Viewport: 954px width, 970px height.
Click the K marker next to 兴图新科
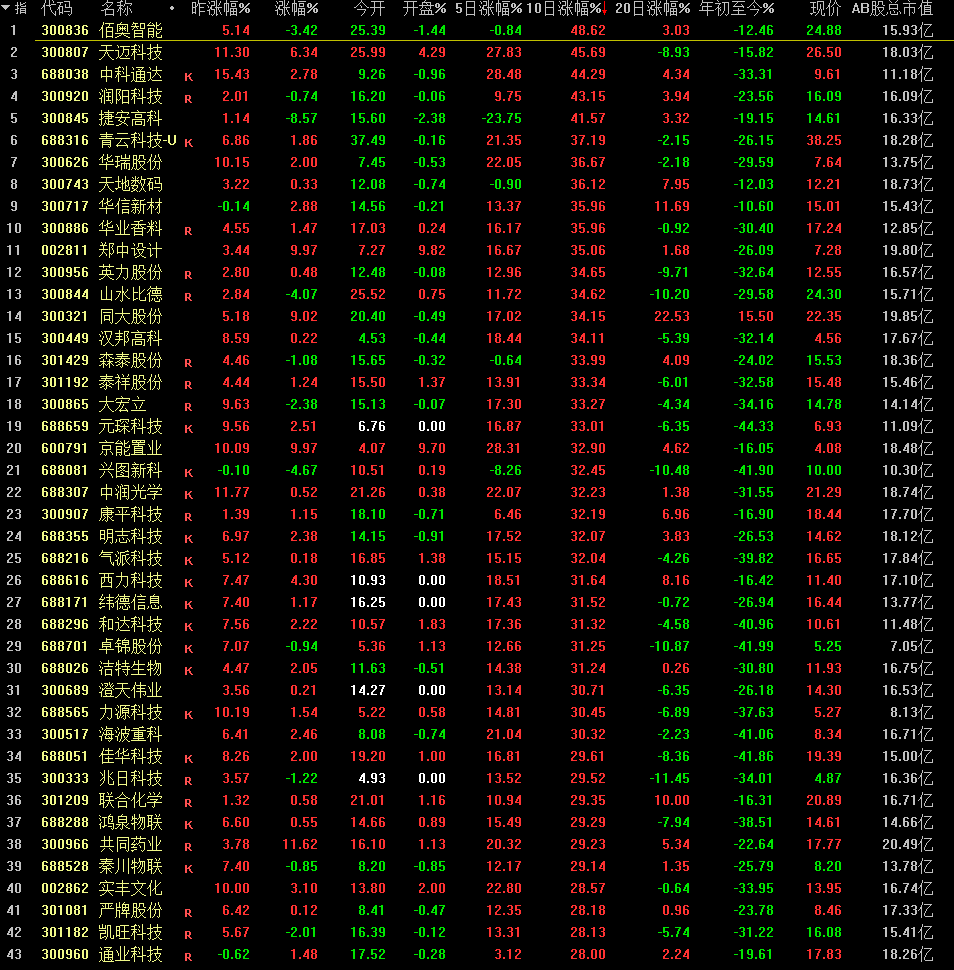[x=189, y=473]
